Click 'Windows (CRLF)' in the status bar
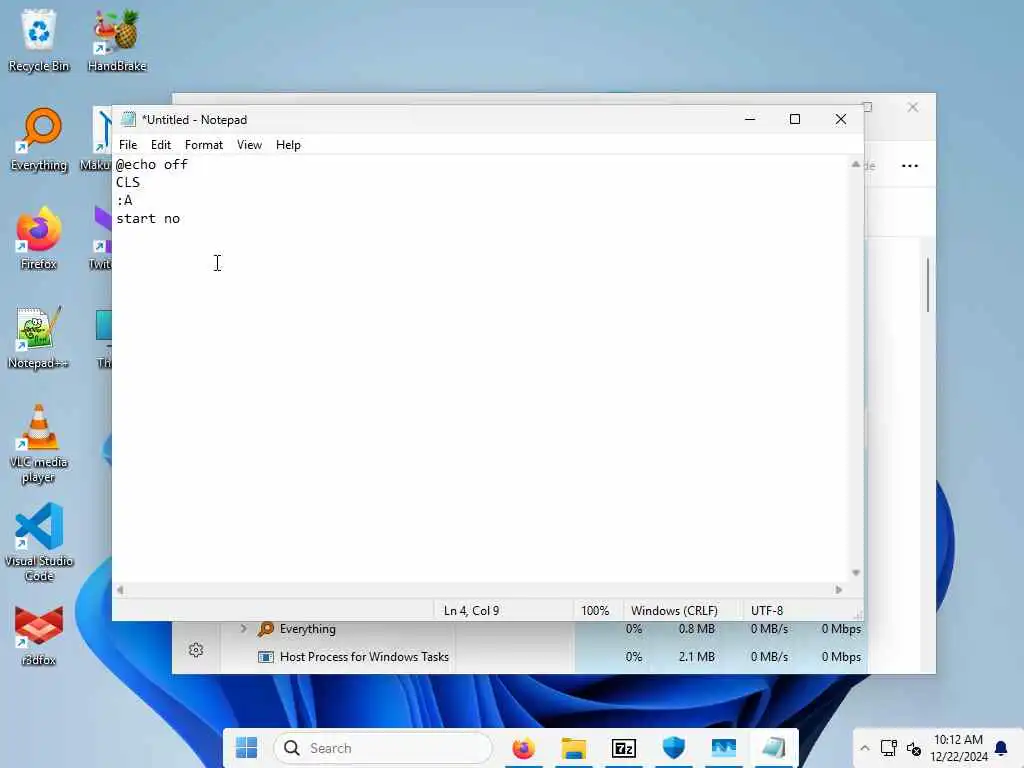1024x768 pixels. point(674,611)
